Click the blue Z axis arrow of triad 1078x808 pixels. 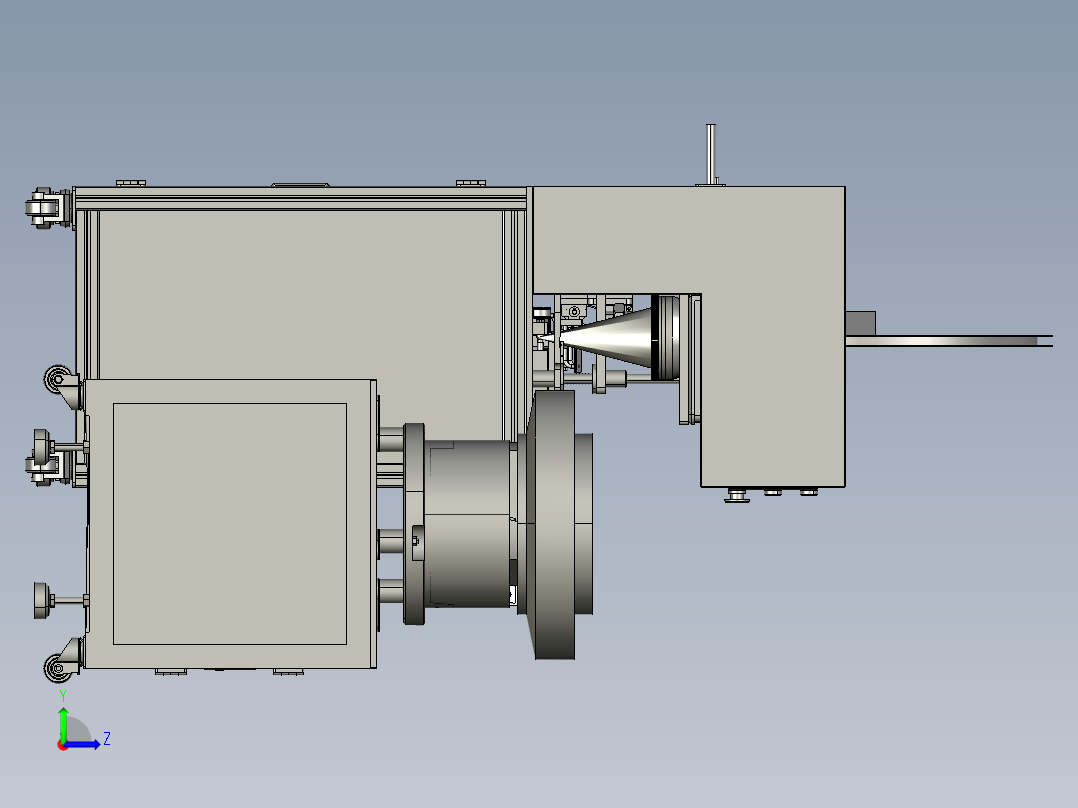[84, 744]
